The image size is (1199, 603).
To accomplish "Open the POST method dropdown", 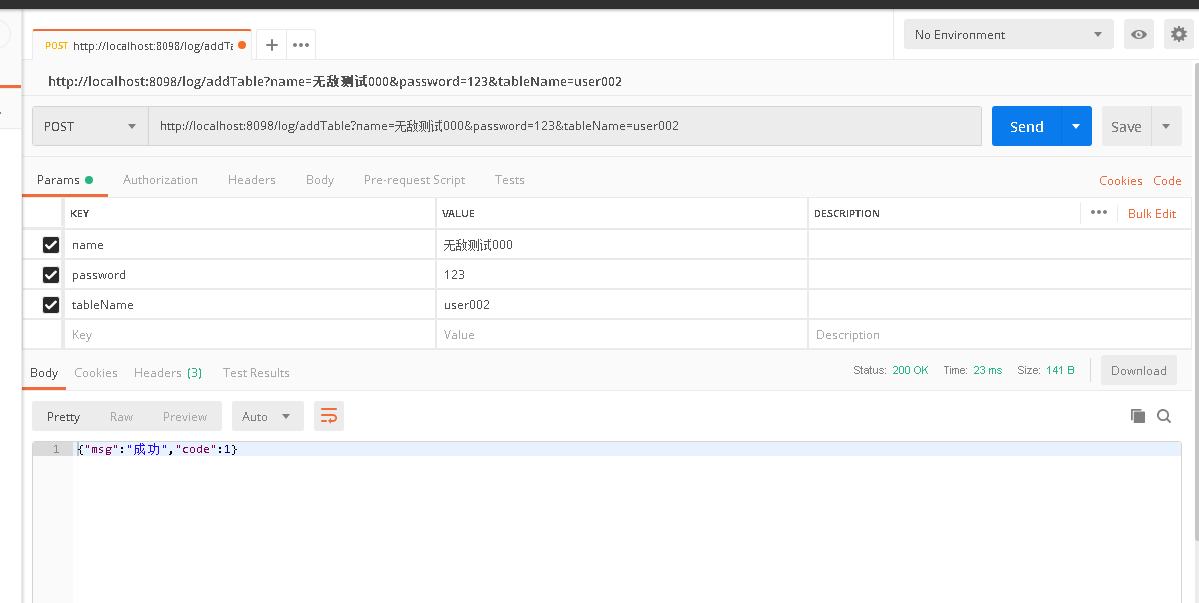I will pyautogui.click(x=90, y=127).
